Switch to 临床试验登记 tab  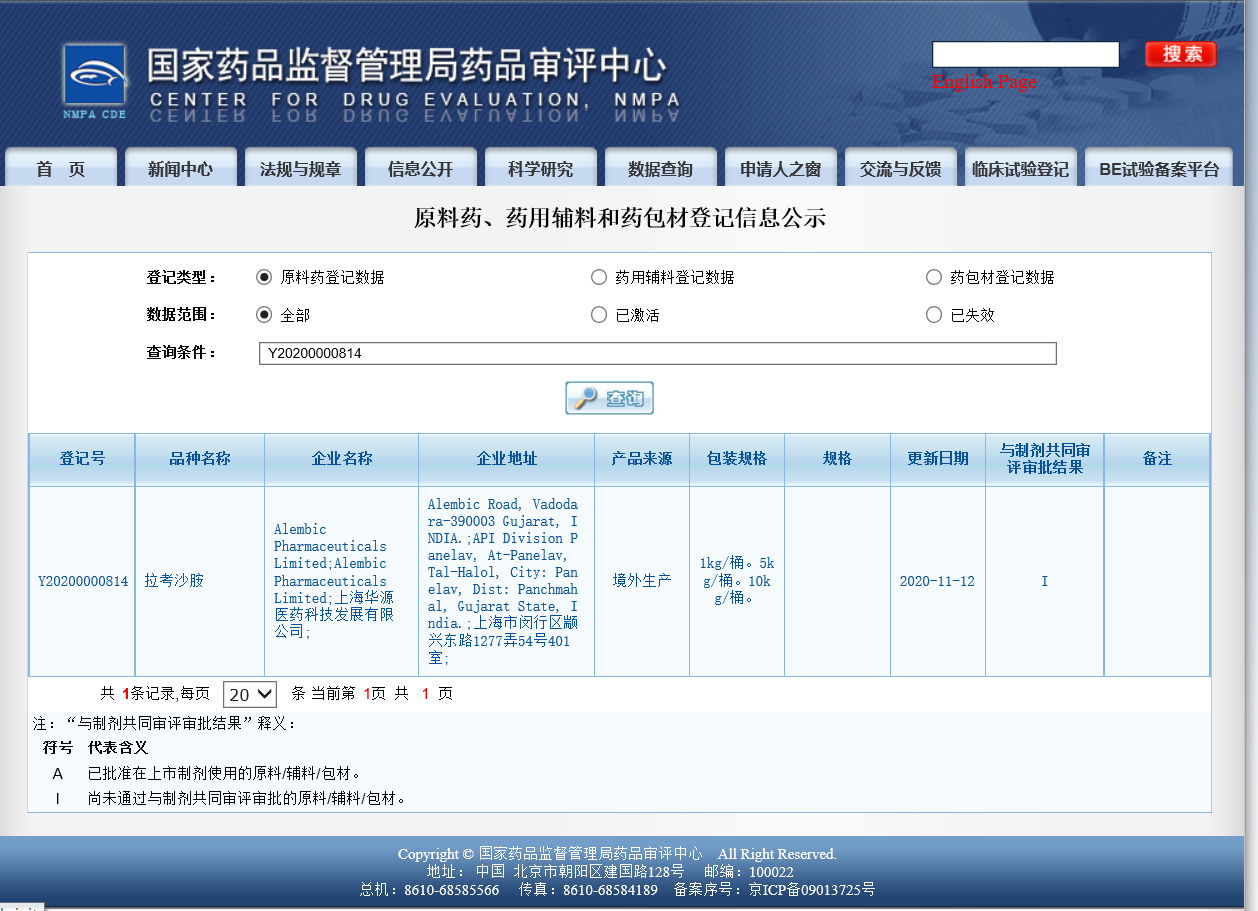pos(1019,167)
